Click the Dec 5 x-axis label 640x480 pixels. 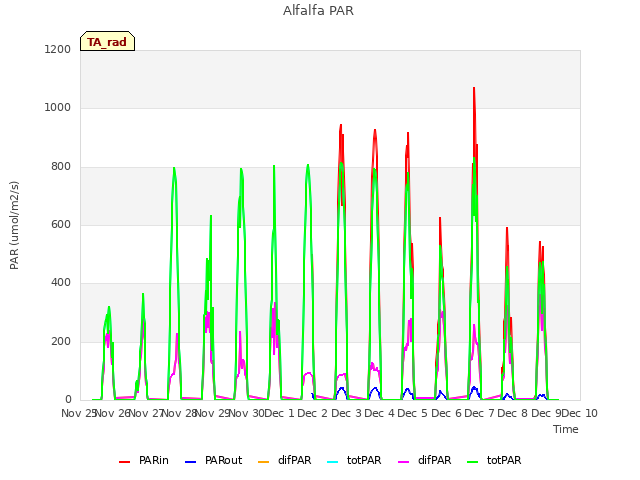(413, 413)
